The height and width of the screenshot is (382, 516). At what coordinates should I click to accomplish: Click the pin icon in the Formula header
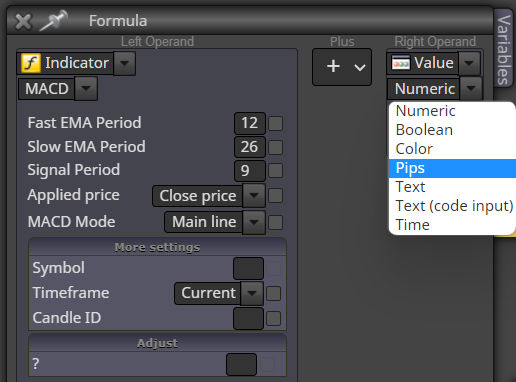tap(53, 21)
